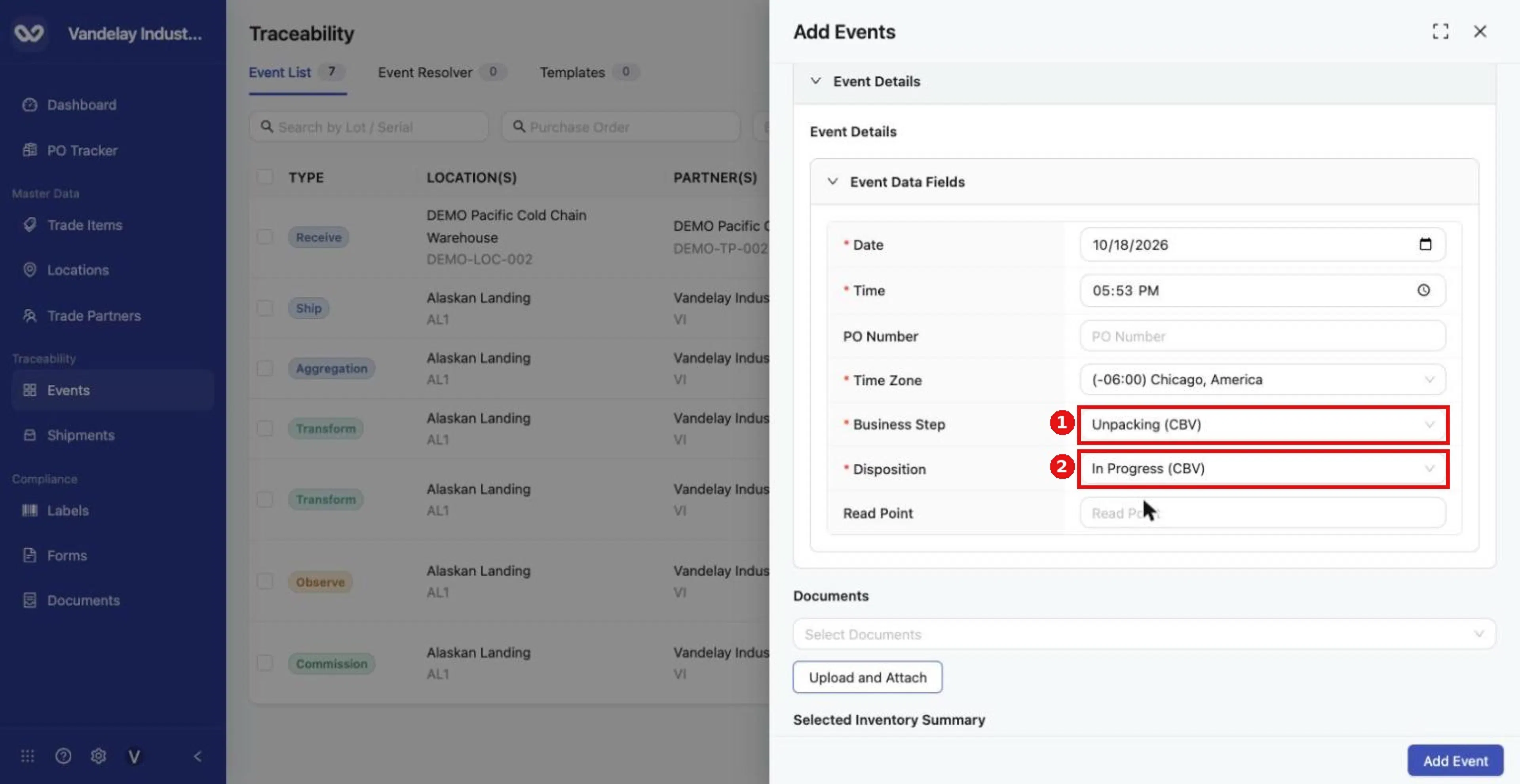Collapse the Event Data Fields section
The height and width of the screenshot is (784, 1520).
(832, 182)
